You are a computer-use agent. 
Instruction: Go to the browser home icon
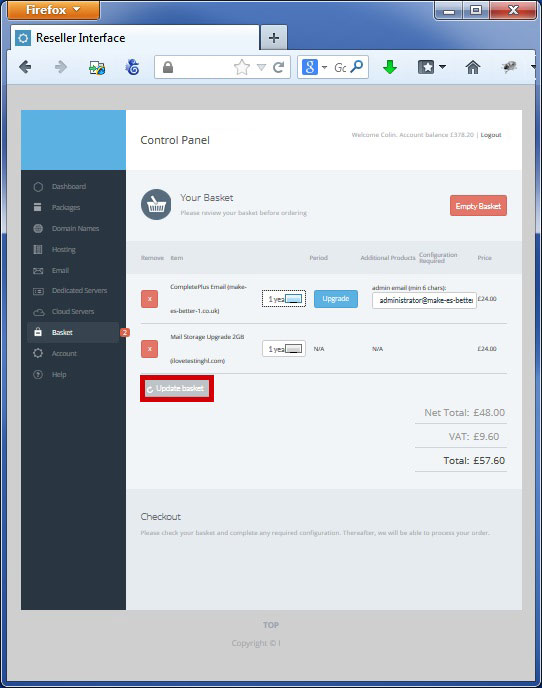473,67
